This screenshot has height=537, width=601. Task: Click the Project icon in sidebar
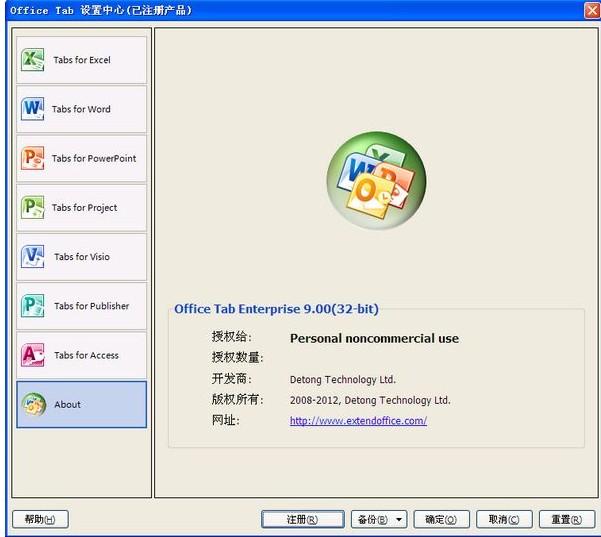pos(33,207)
